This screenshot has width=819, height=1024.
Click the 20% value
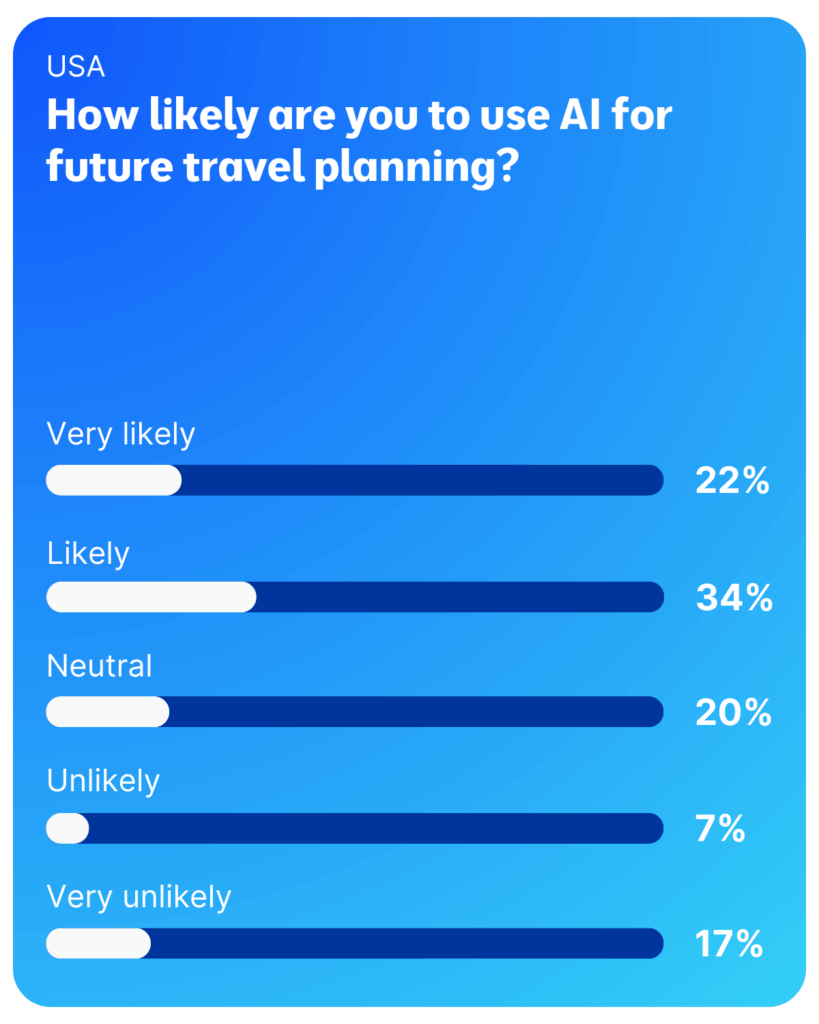[x=733, y=713]
